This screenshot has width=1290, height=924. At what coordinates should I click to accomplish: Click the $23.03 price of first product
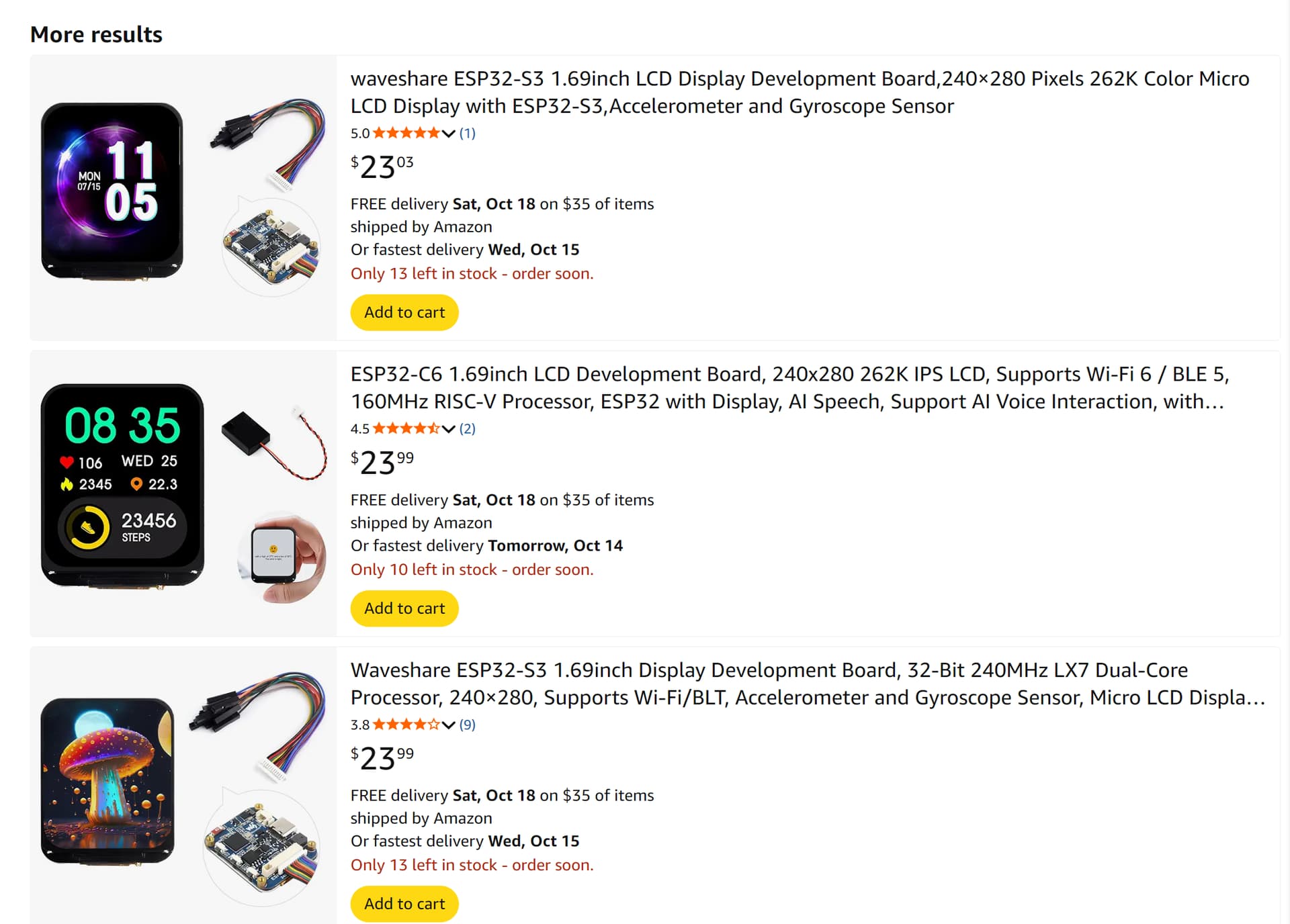[382, 167]
